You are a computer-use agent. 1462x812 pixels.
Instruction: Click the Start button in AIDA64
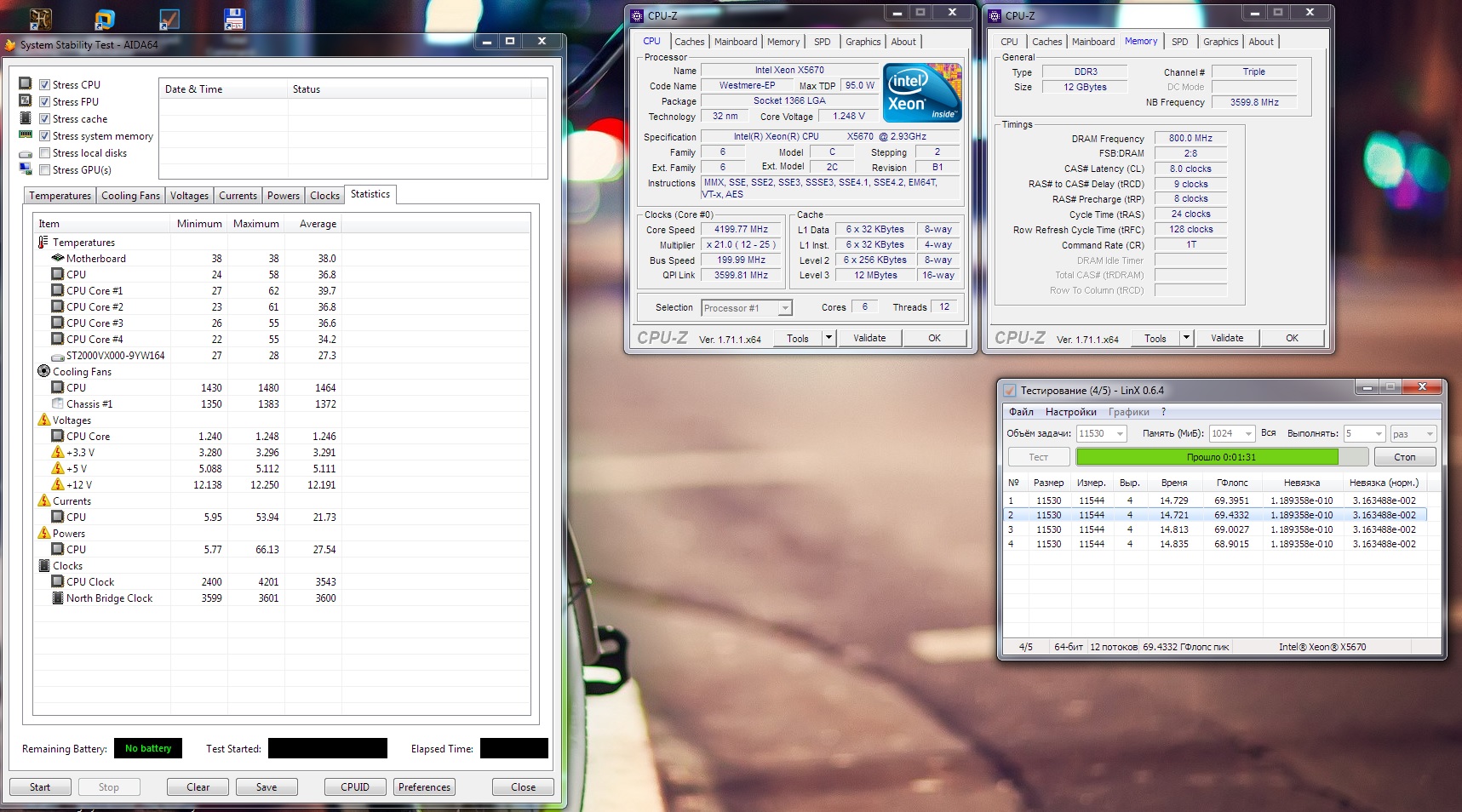point(40,787)
